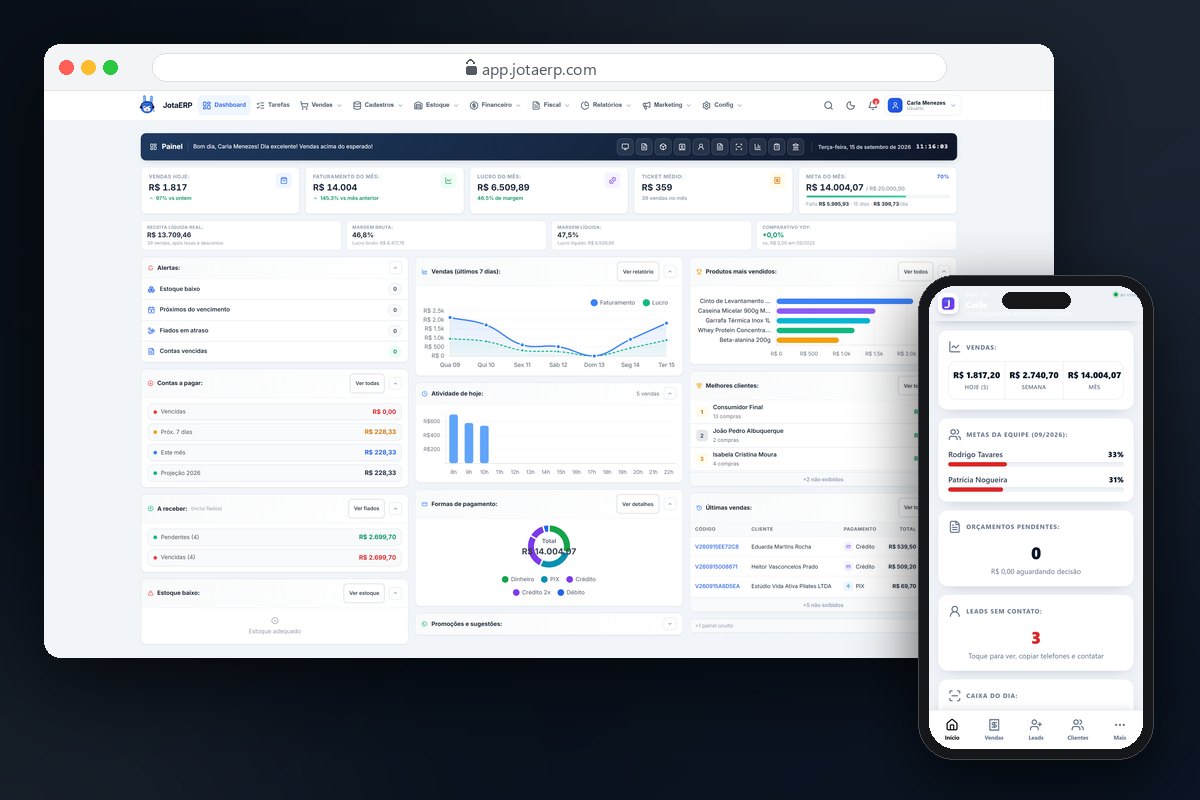
Task: Collapse the Formas de pagamento panel
Action: coord(670,504)
